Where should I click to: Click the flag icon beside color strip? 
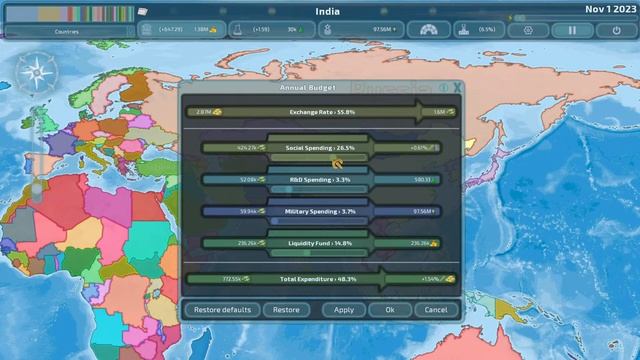(x=142, y=11)
